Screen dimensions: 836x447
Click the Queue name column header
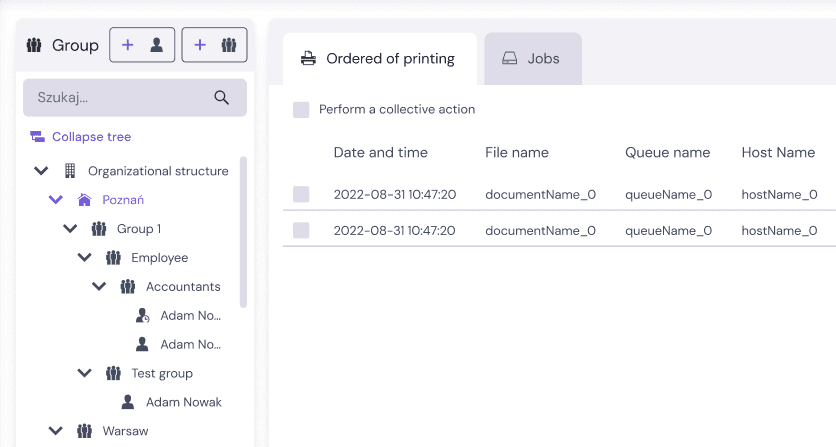coord(668,153)
